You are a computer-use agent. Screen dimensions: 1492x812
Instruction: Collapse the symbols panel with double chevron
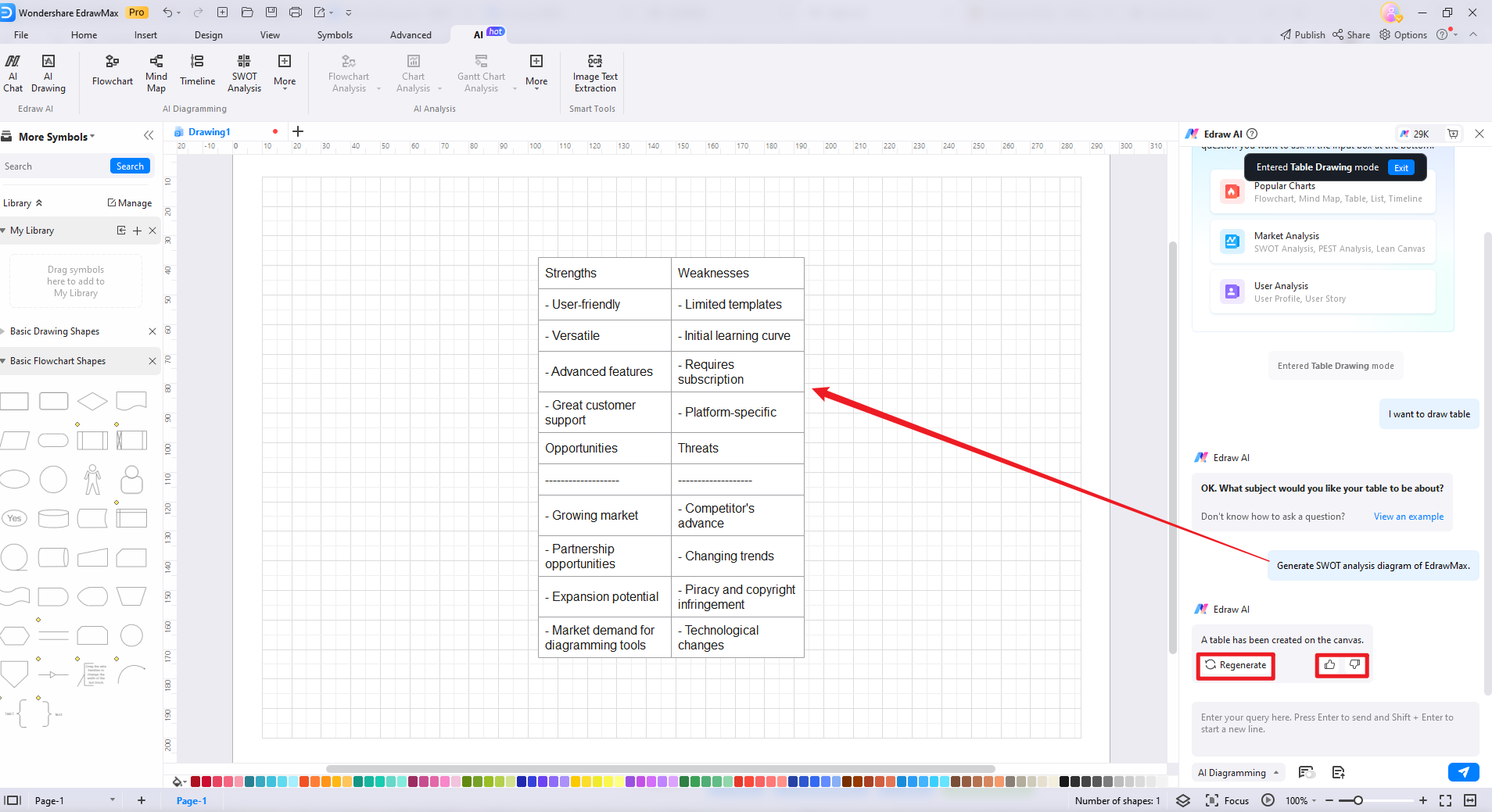(149, 136)
